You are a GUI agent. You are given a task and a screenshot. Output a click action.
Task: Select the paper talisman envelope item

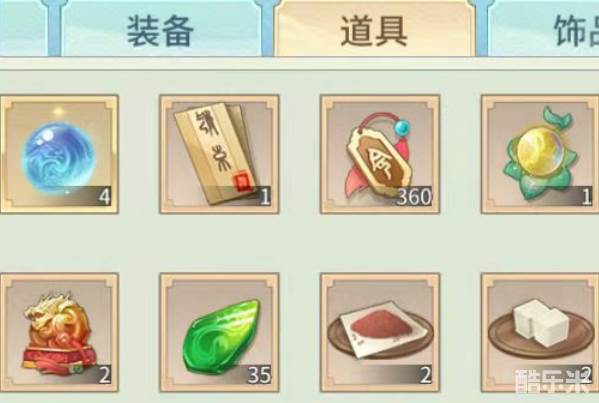[x=219, y=154]
